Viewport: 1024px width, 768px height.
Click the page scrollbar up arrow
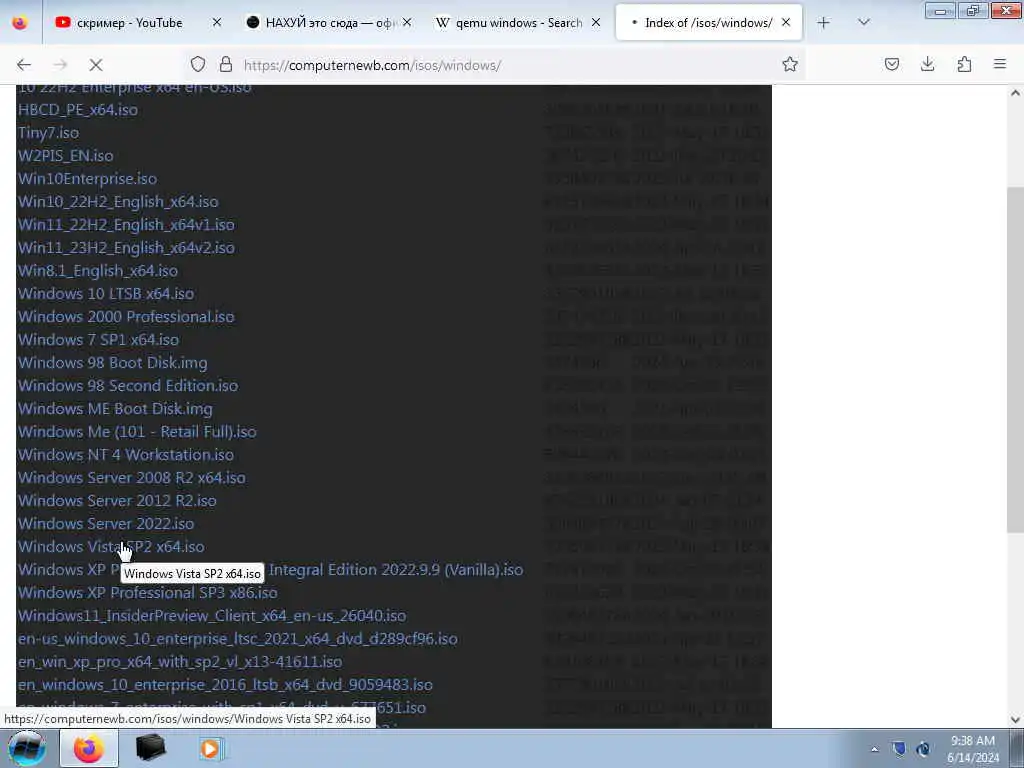pos(1015,93)
